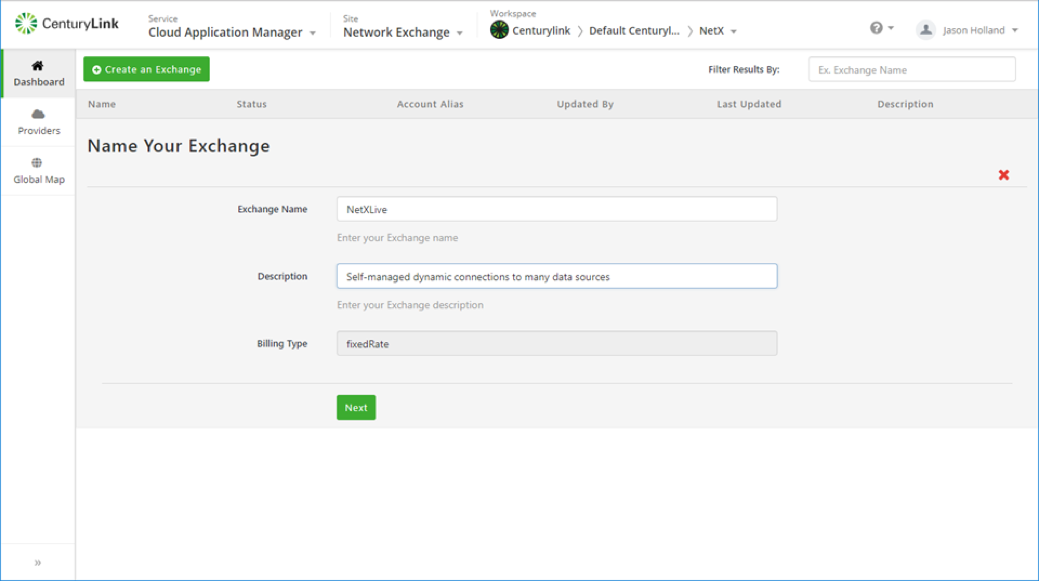This screenshot has width=1039, height=581.
Task: Sort by Account Alias column header
Action: 430,104
